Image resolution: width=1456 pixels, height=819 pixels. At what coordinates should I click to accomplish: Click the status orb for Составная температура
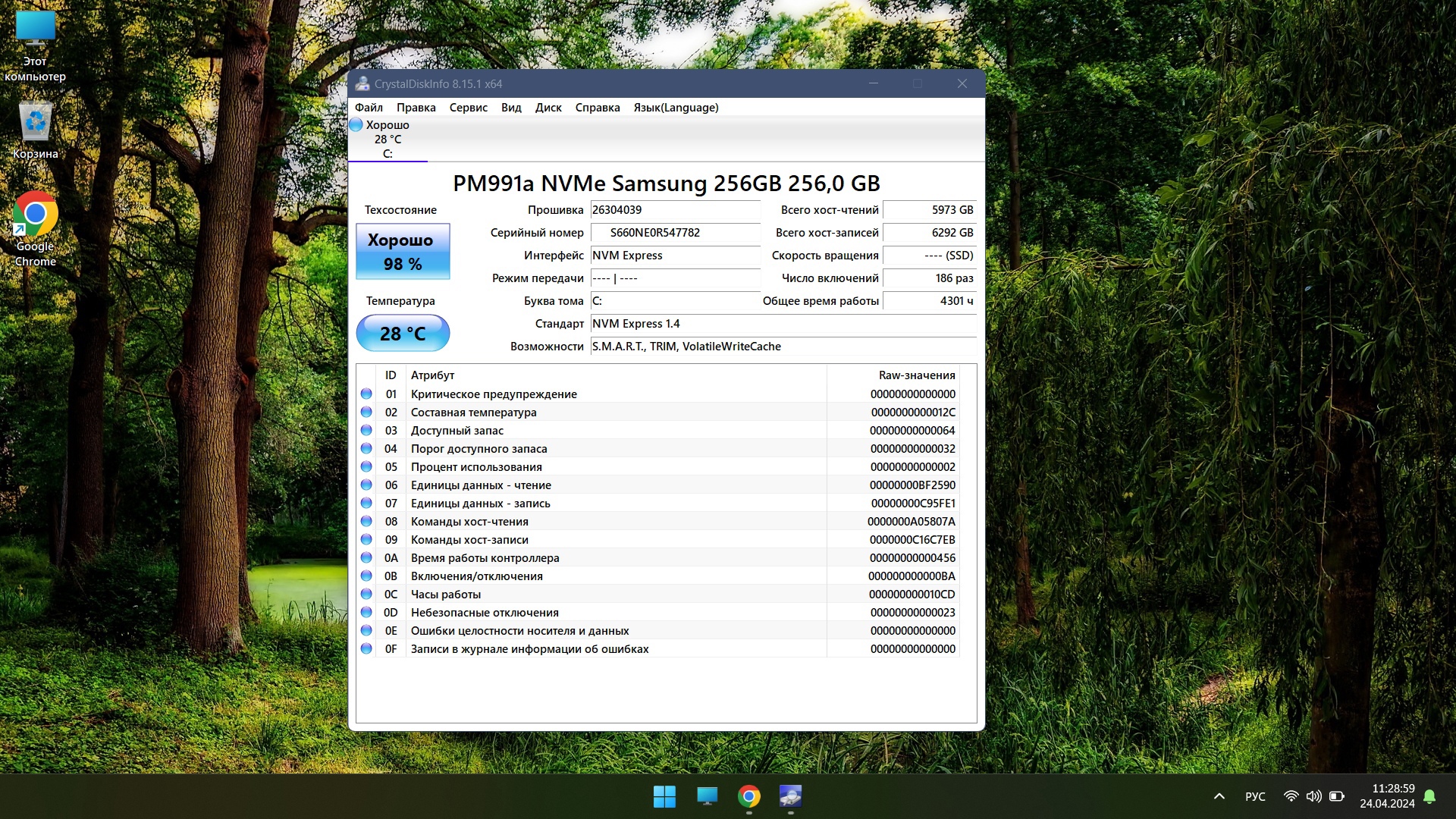coord(366,412)
